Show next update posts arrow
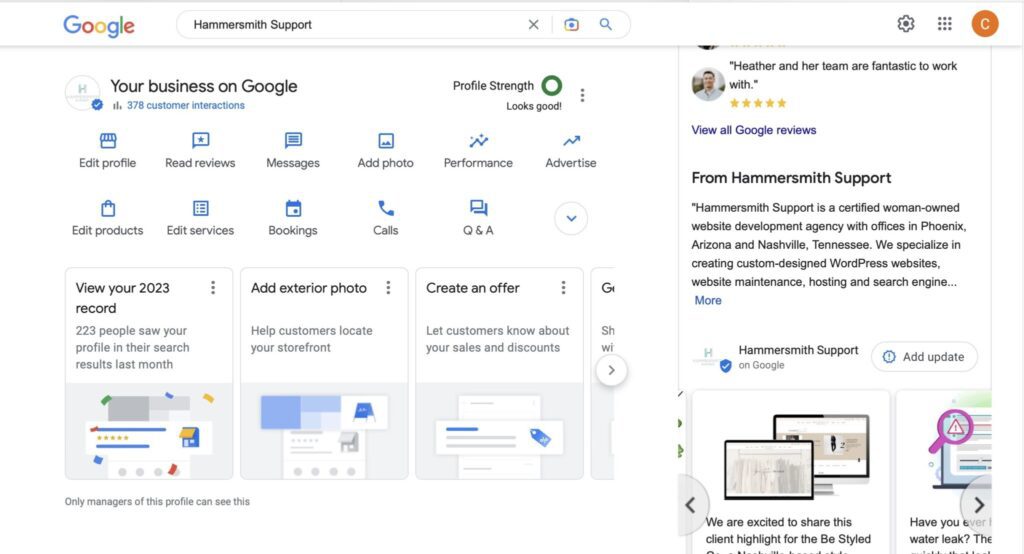The width and height of the screenshot is (1024, 554). pyautogui.click(x=978, y=505)
